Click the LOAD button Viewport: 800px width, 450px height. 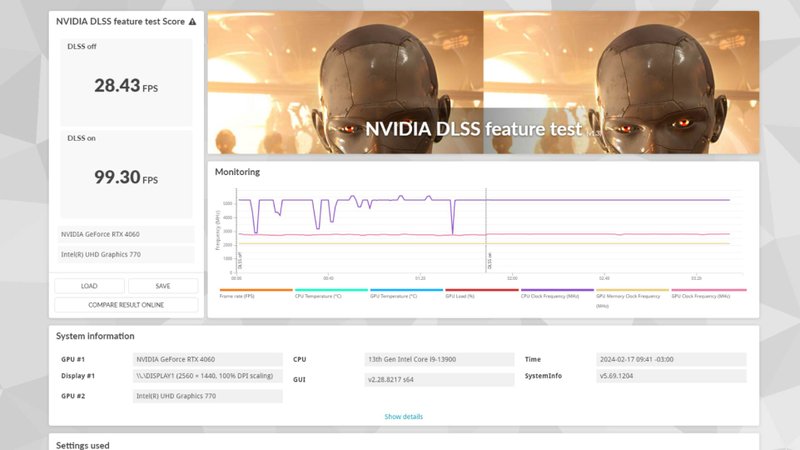click(89, 286)
